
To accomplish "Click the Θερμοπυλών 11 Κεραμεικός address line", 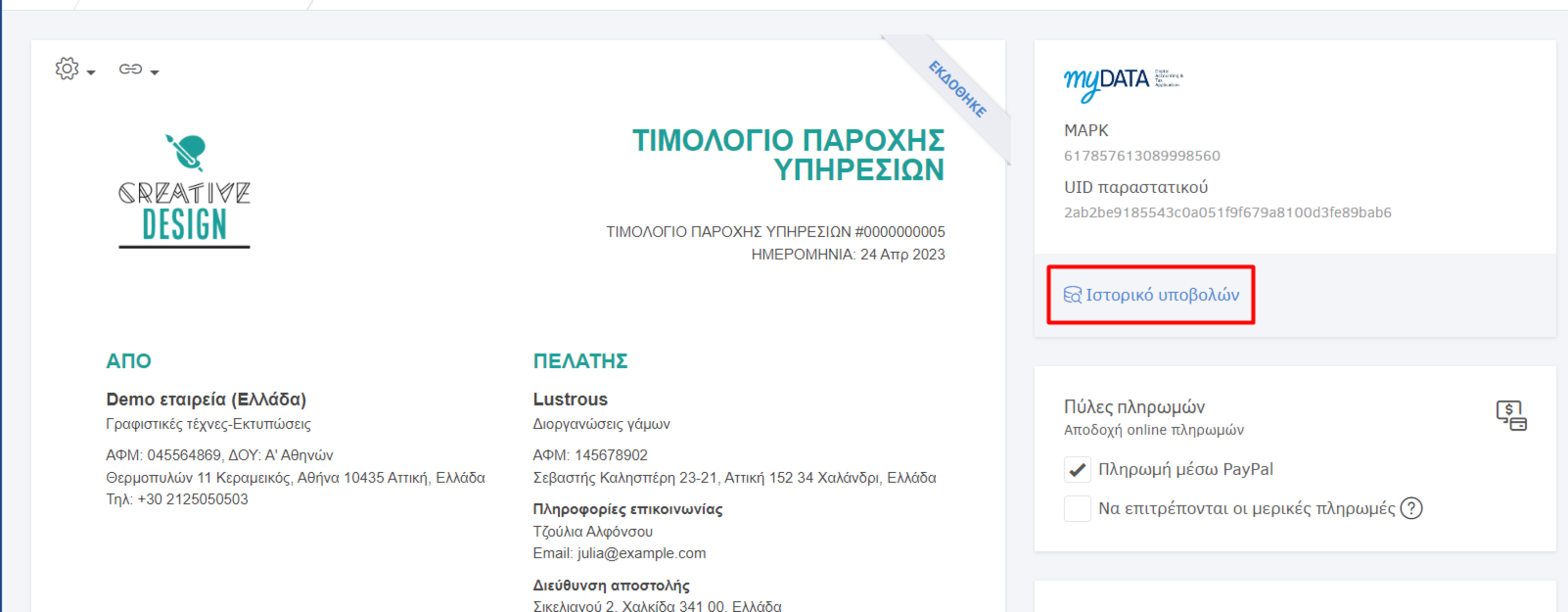I will pos(295,478).
